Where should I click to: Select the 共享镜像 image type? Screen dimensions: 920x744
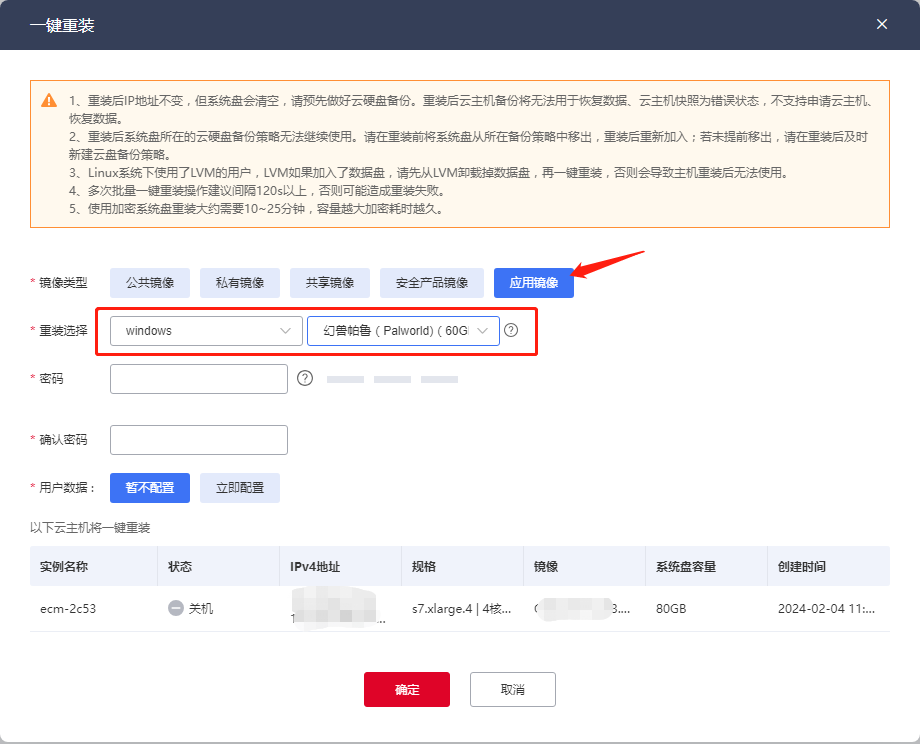pos(330,283)
